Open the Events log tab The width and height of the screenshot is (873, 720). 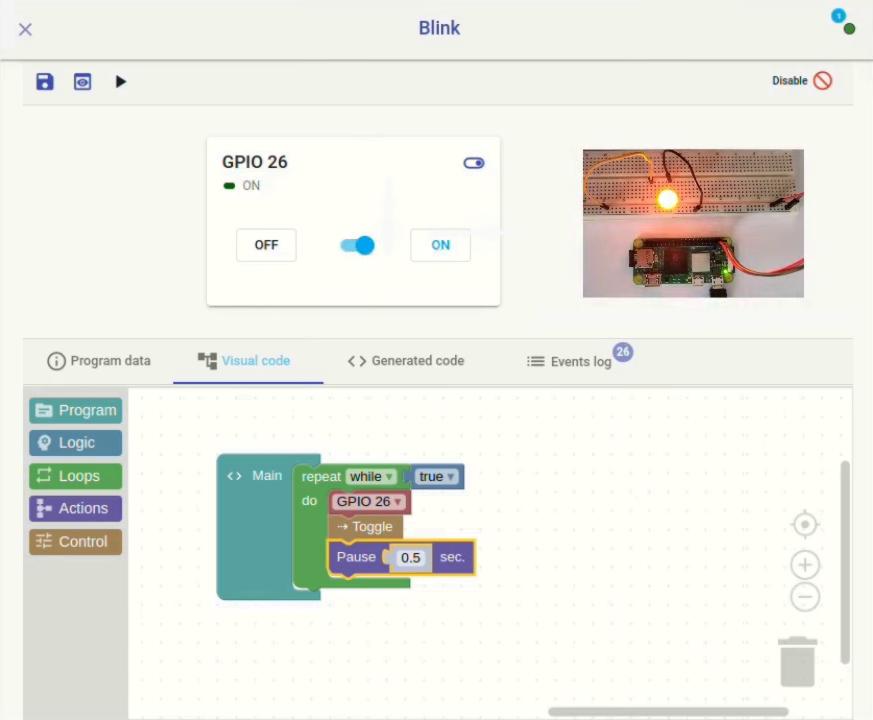(580, 361)
